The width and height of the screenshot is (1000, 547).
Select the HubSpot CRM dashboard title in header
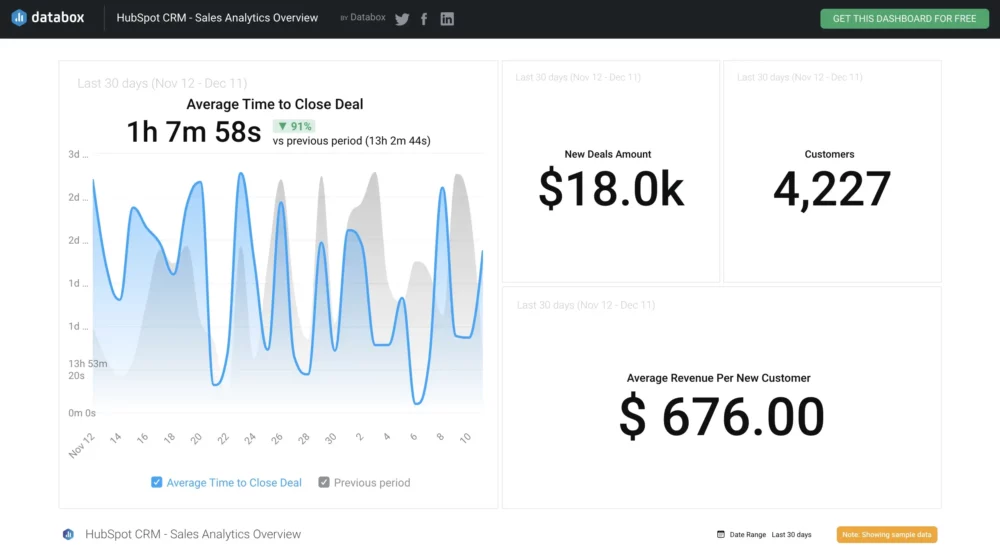(x=217, y=18)
